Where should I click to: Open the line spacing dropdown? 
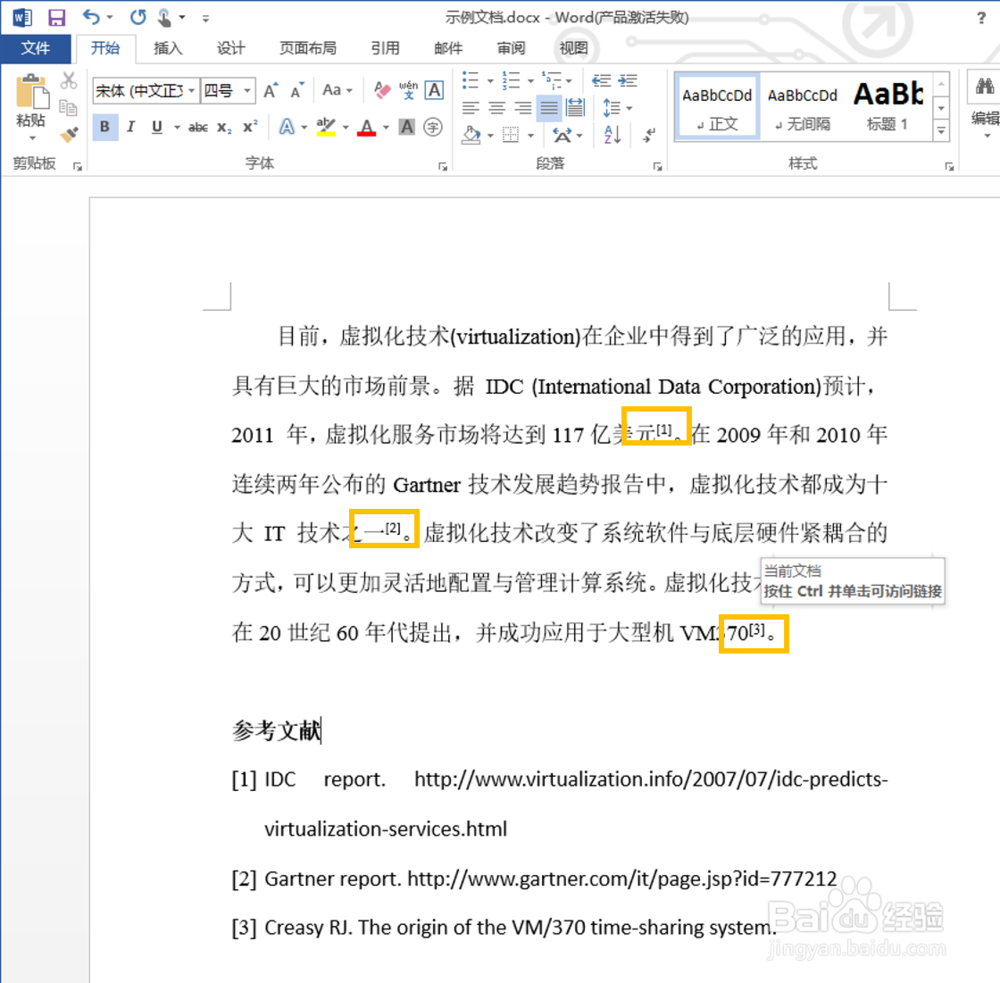[617, 108]
